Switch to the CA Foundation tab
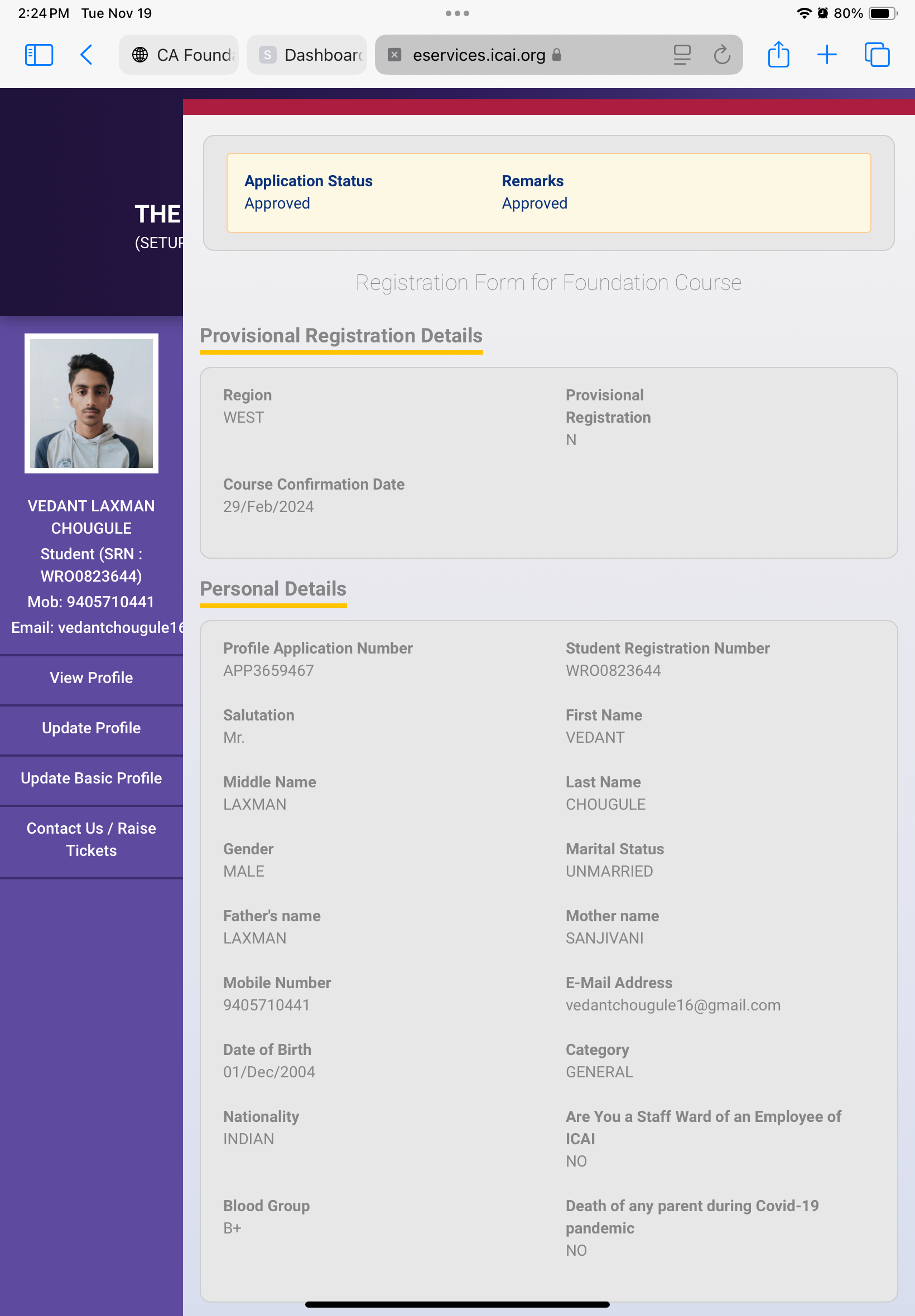Image resolution: width=915 pixels, height=1316 pixels. point(179,55)
